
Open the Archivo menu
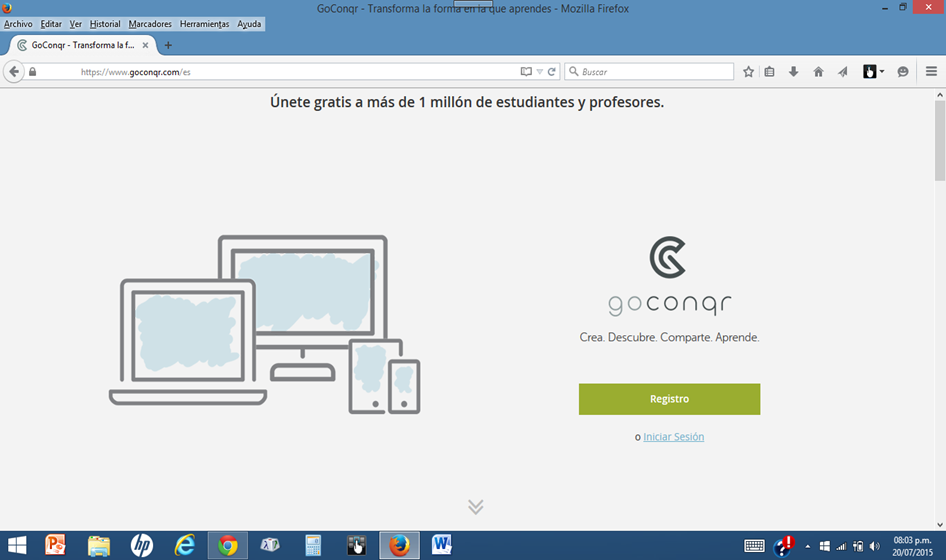pyautogui.click(x=18, y=24)
